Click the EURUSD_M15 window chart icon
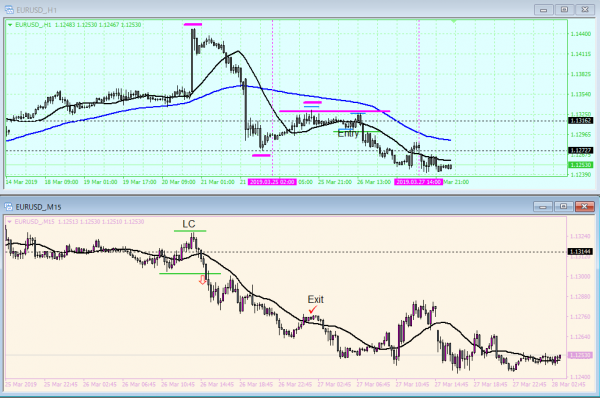Screen dimensions: 600x398 click(9, 207)
